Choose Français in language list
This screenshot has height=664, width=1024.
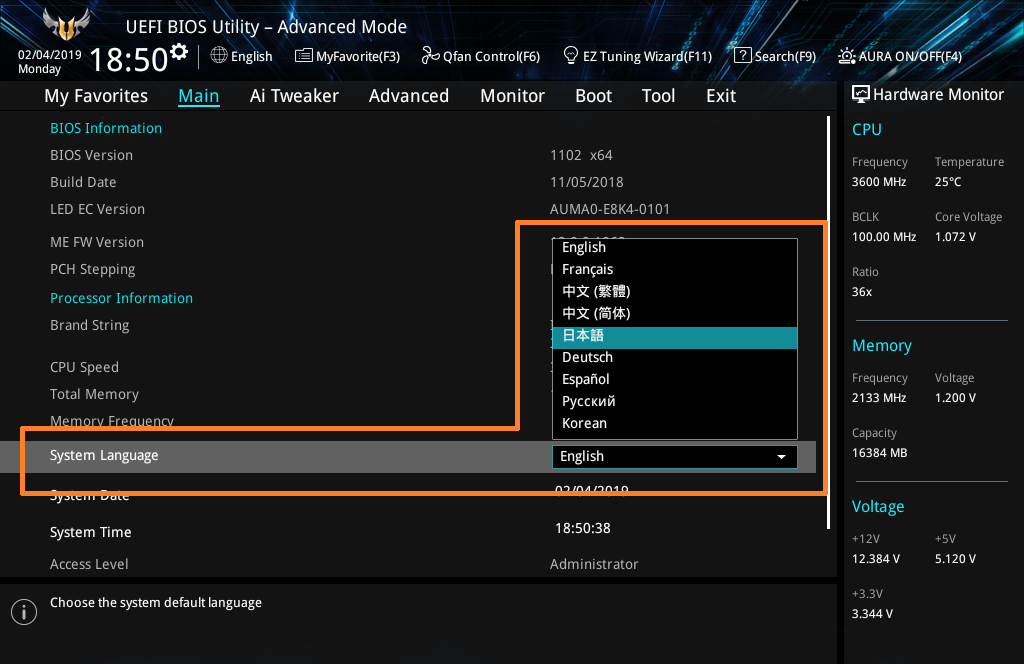pyautogui.click(x=675, y=269)
